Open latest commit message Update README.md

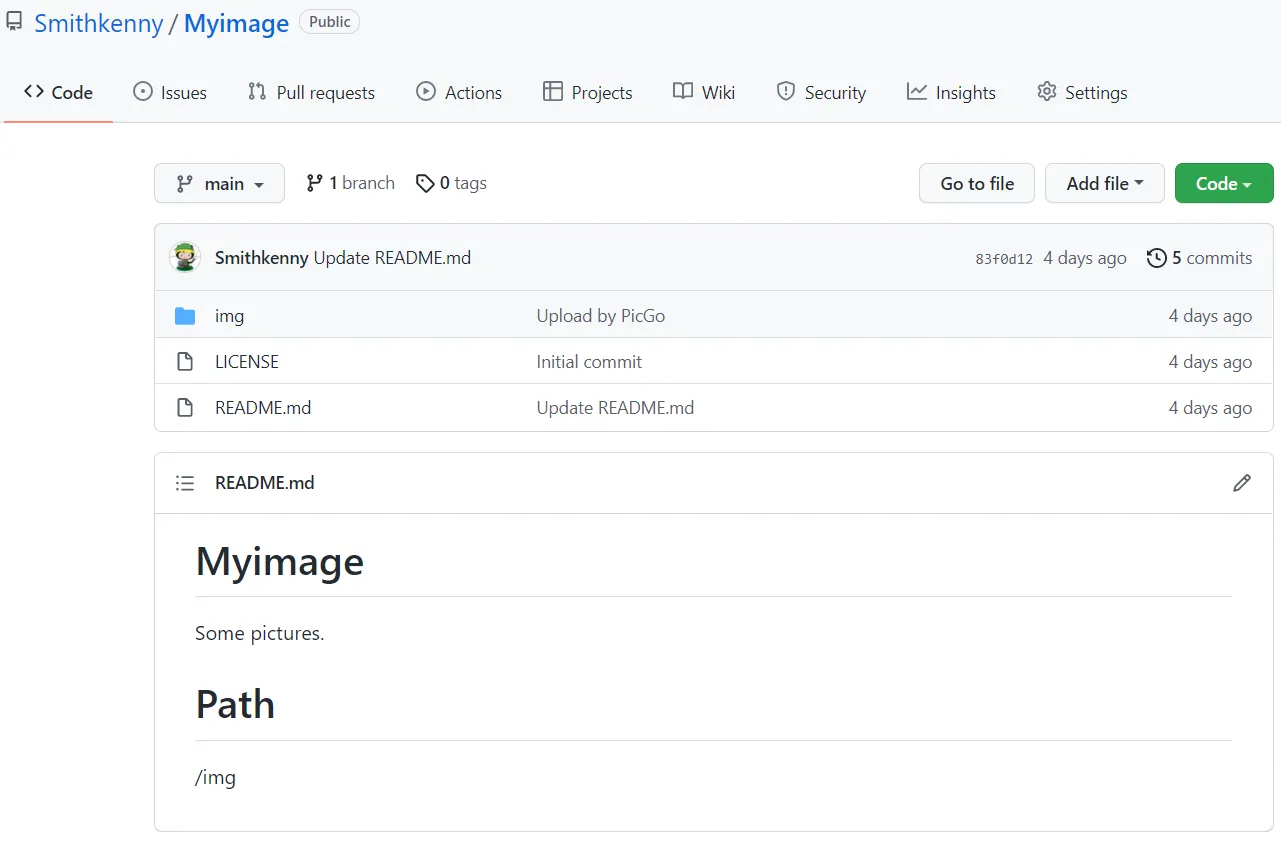pyautogui.click(x=392, y=258)
